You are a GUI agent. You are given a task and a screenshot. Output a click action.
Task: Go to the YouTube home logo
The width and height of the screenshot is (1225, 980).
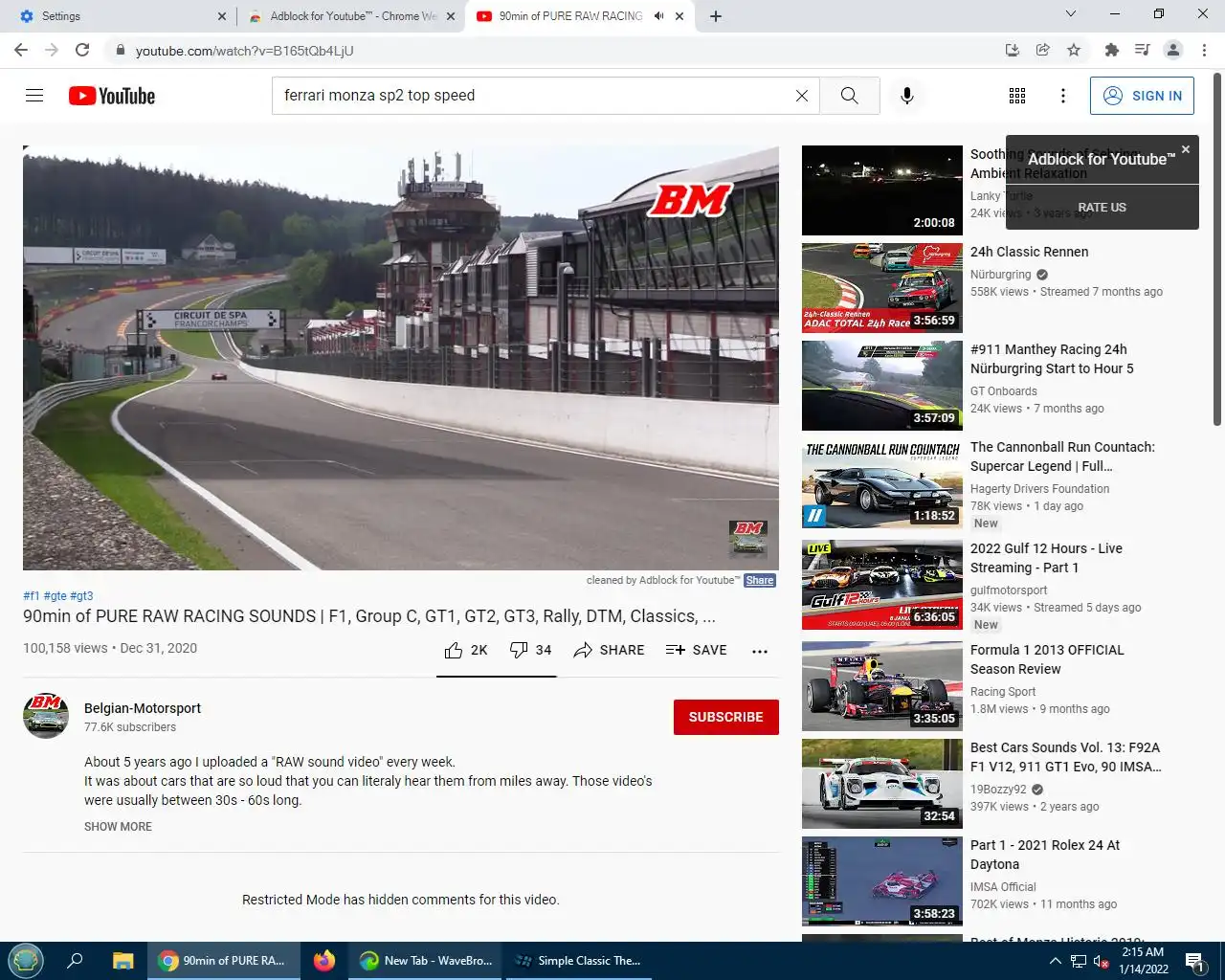[x=112, y=96]
